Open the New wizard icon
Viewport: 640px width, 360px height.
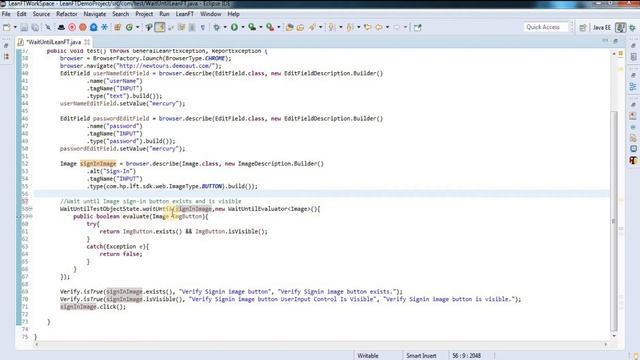(7, 27)
